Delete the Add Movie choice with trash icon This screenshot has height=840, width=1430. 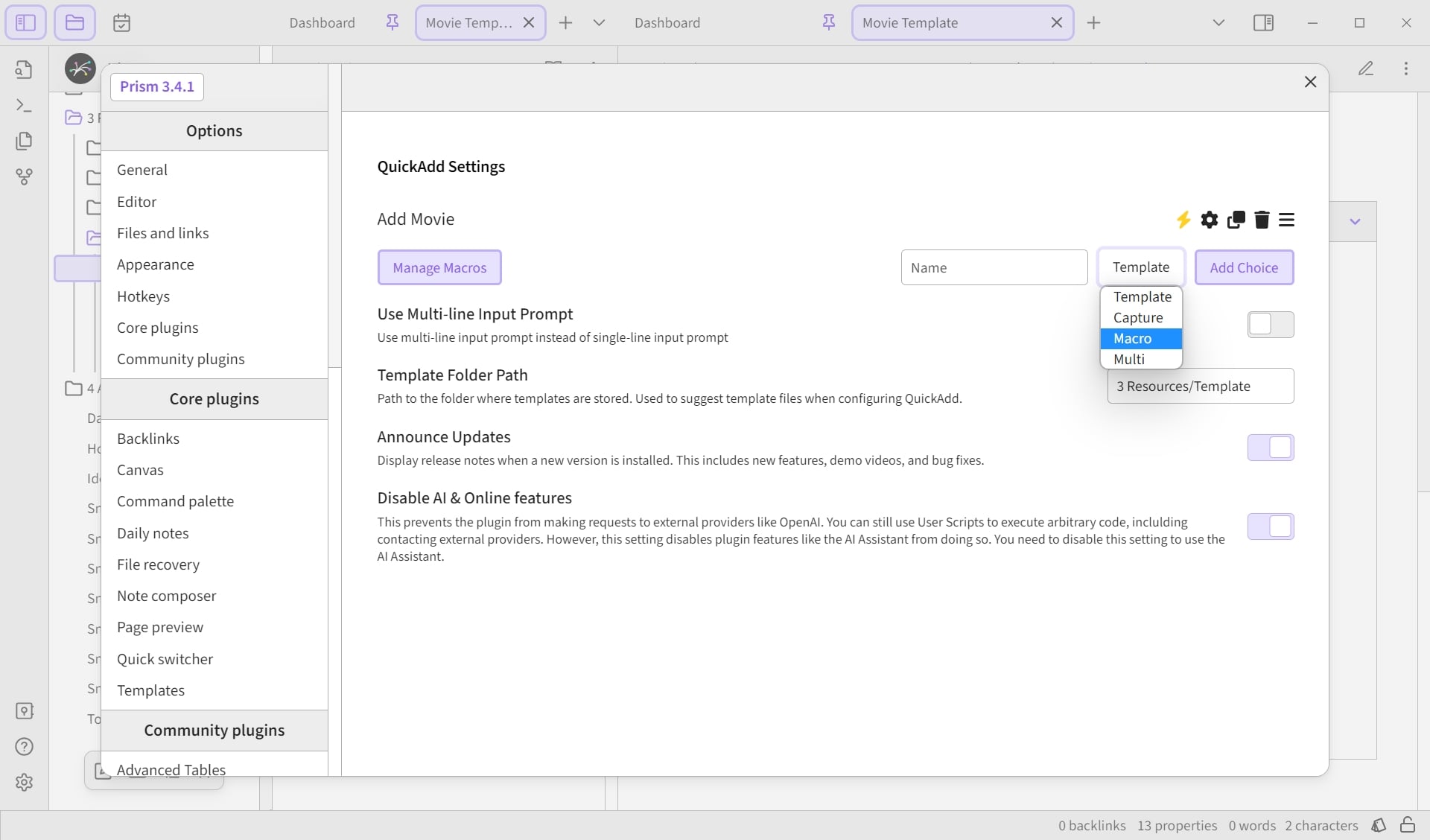pyautogui.click(x=1262, y=220)
